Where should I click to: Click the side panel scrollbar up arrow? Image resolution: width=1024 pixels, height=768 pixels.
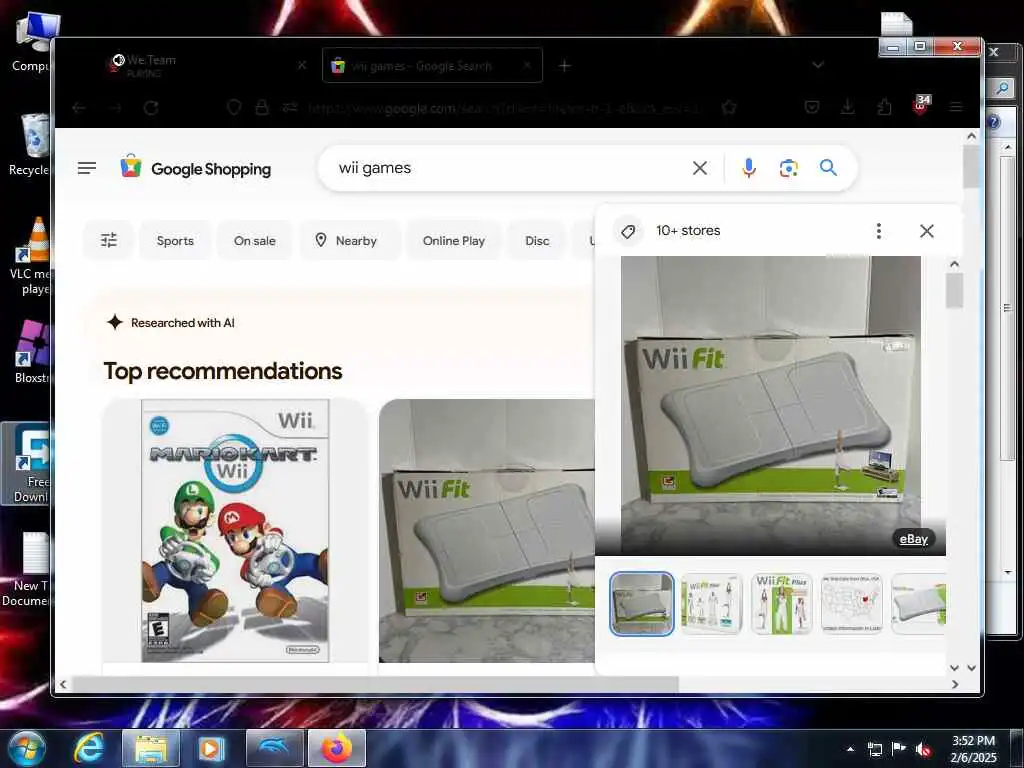tap(954, 264)
